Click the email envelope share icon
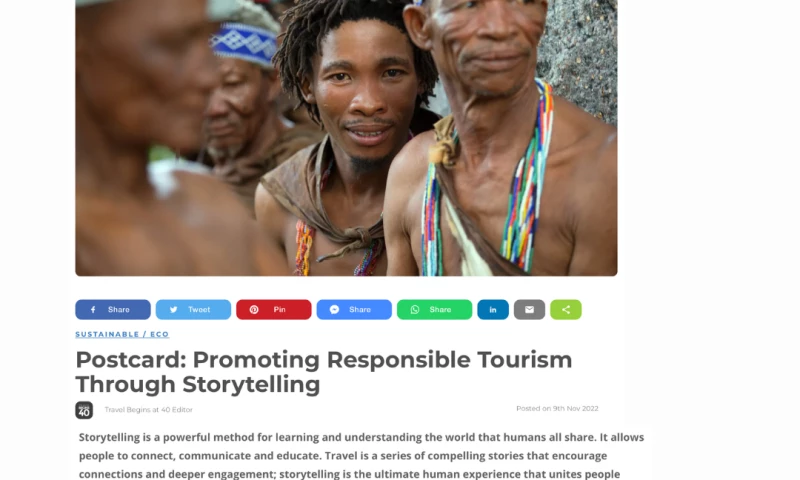Viewport: 800px width, 480px height. pyautogui.click(x=530, y=310)
